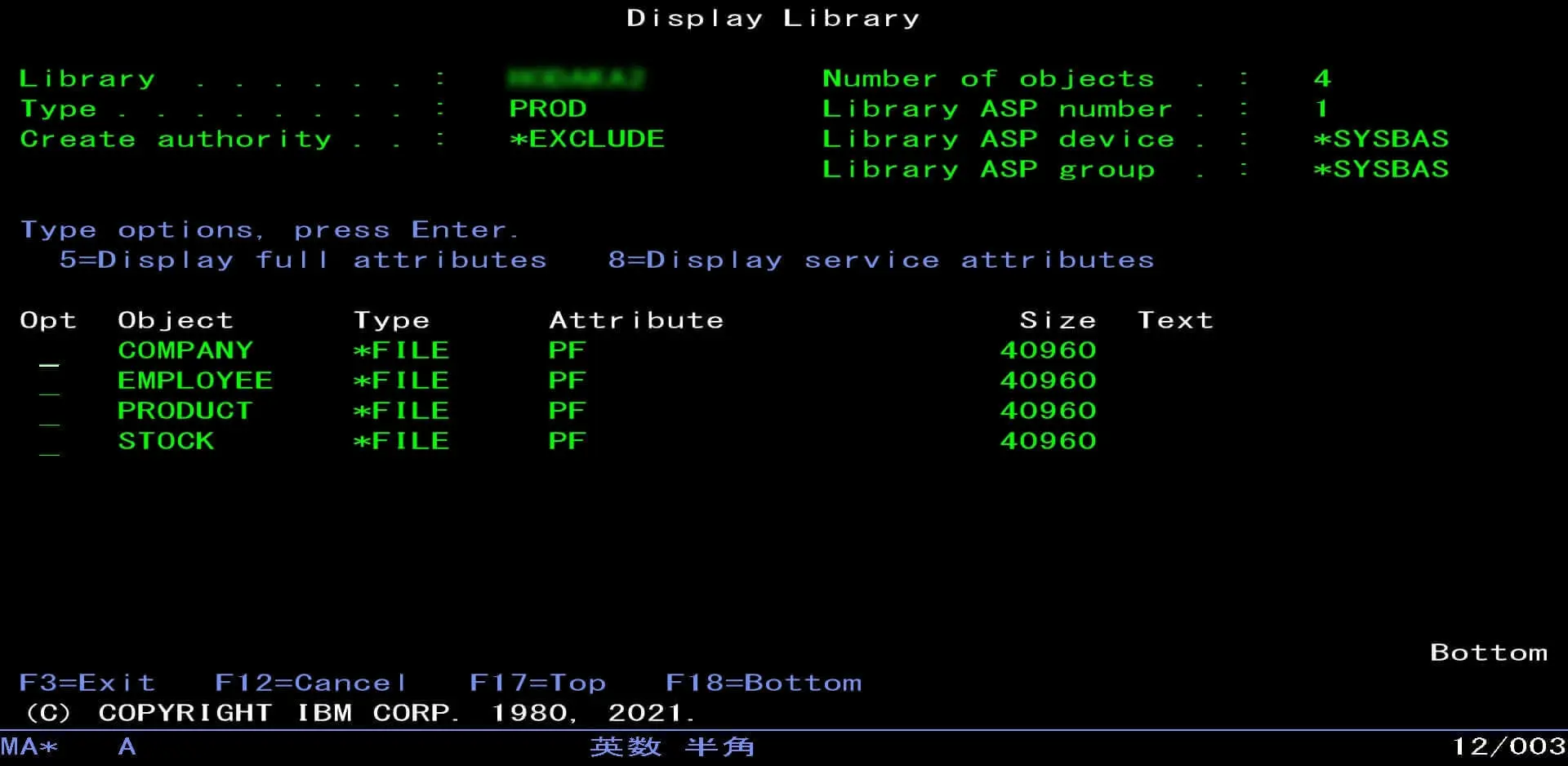Click the *FILE type in PRODUCT row

coord(401,411)
